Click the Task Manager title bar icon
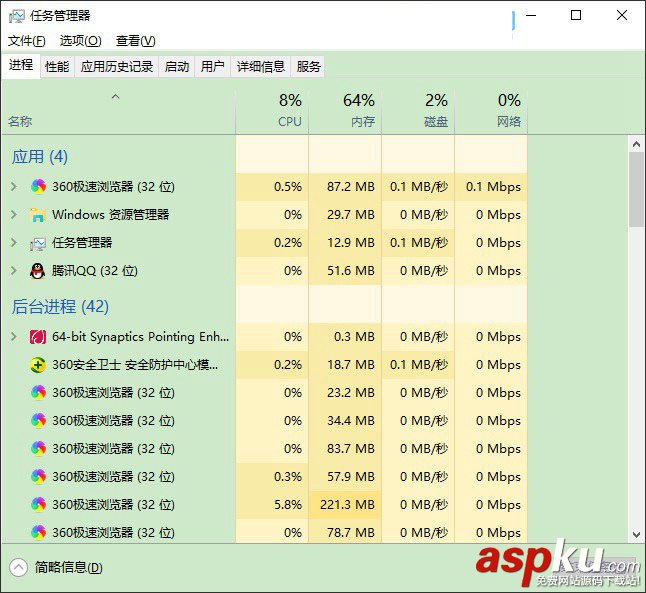The image size is (646, 593). 17,16
